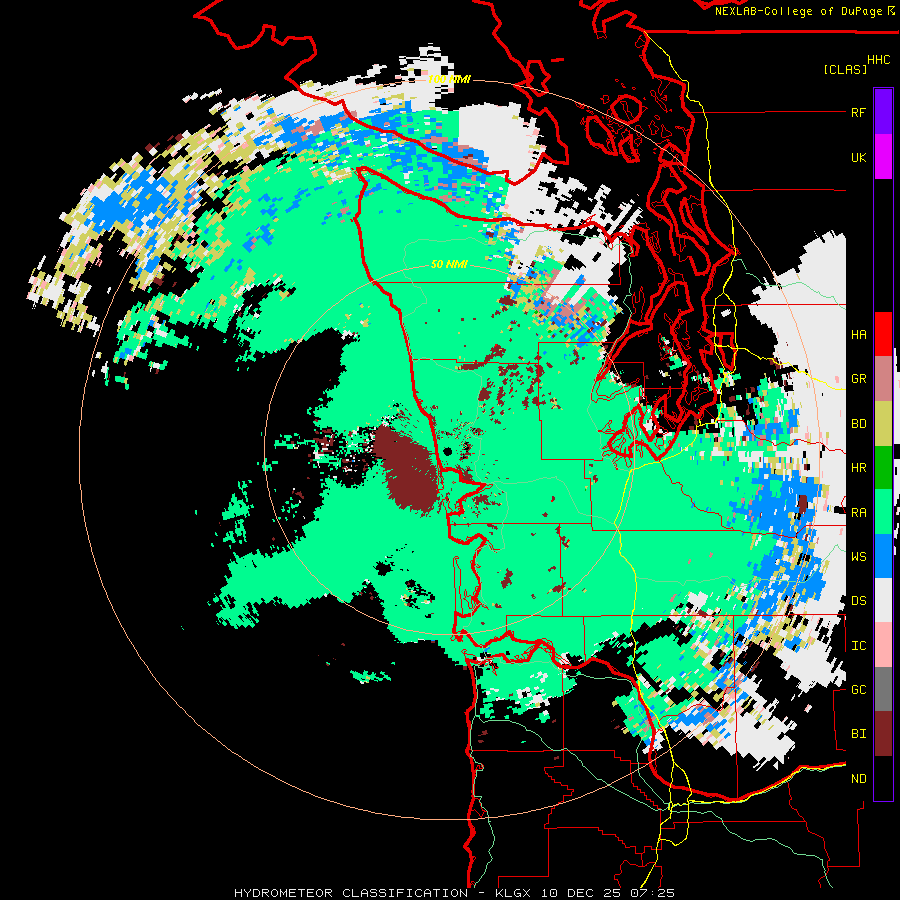Select the DS white legend swatch
The height and width of the screenshot is (900, 900).
pyautogui.click(x=883, y=600)
